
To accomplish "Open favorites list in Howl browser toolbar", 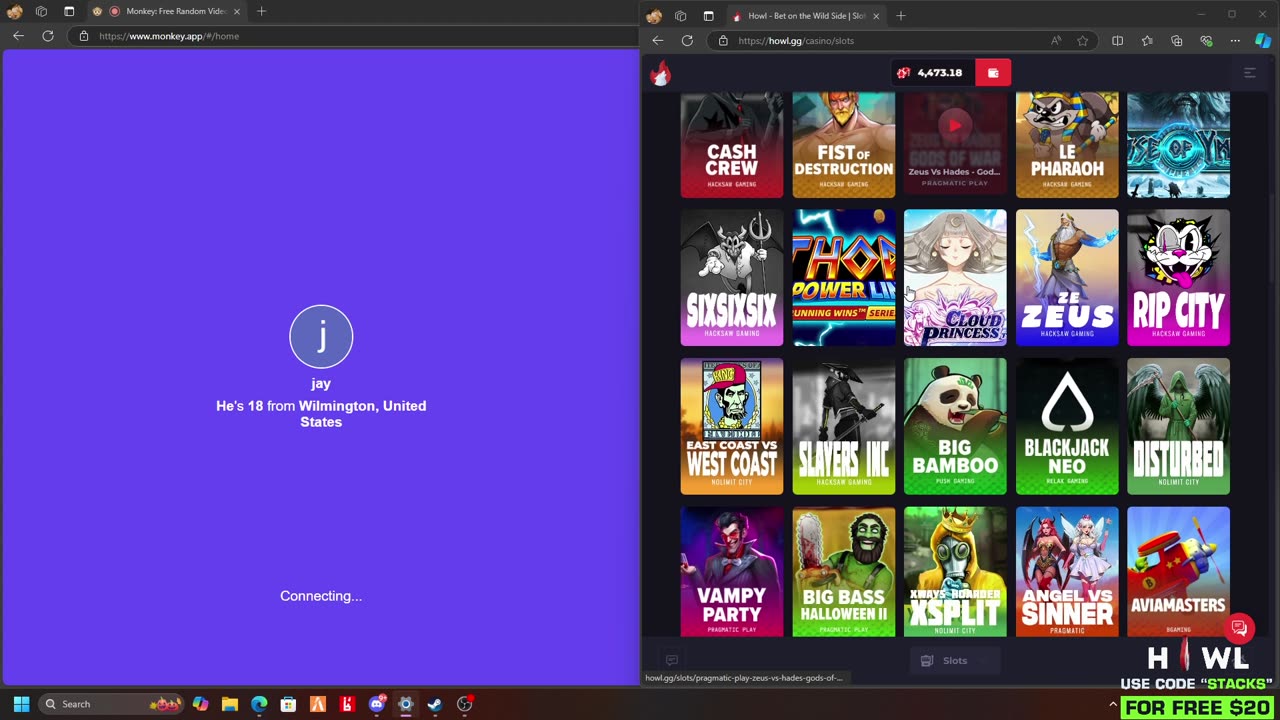I will pyautogui.click(x=1147, y=41).
